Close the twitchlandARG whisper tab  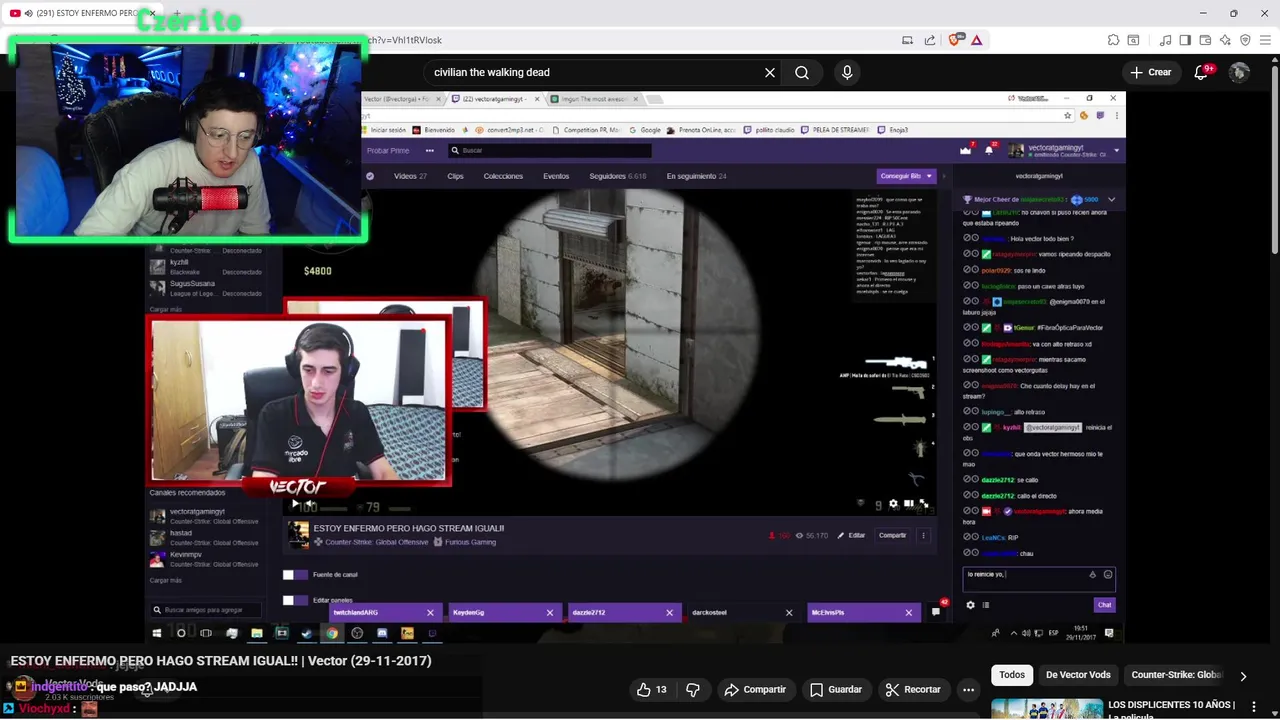point(430,612)
